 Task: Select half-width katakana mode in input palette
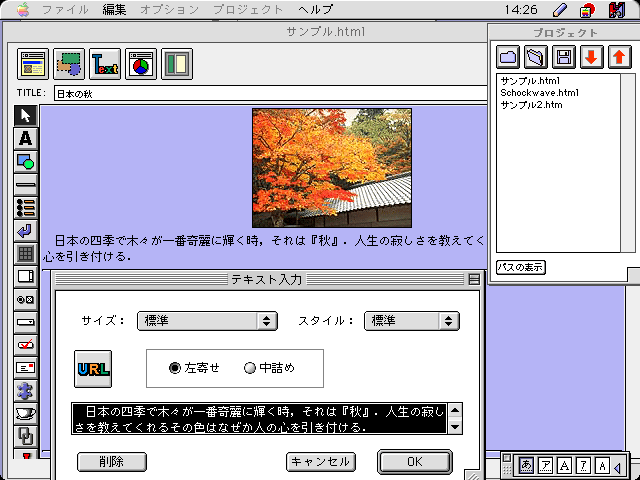pos(584,465)
